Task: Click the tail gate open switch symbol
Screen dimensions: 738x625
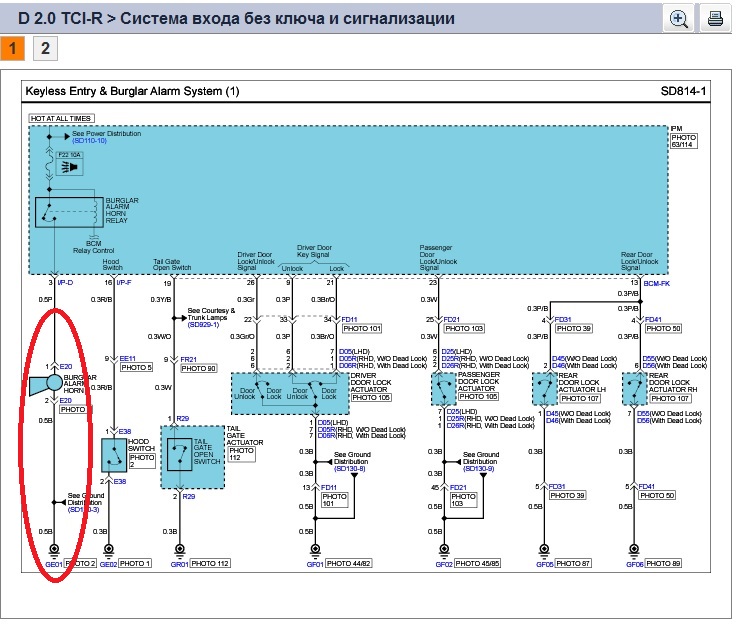Action: click(x=181, y=456)
